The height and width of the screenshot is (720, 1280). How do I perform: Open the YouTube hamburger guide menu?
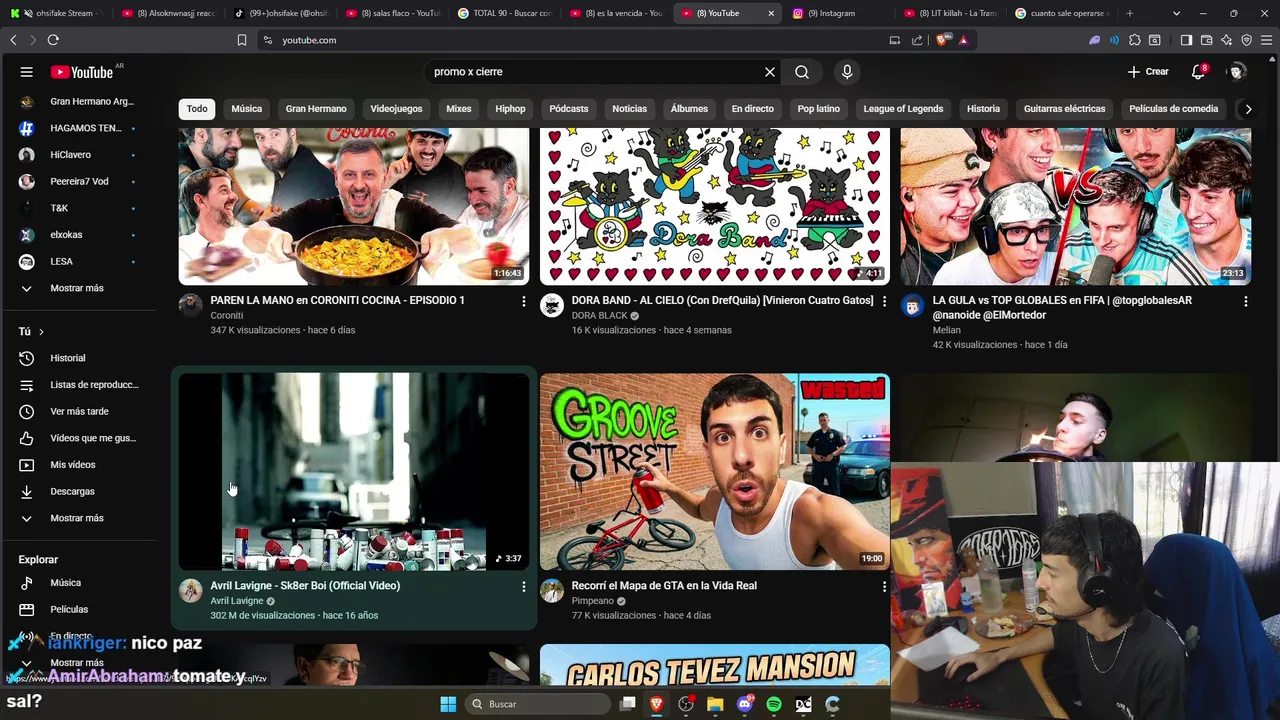[x=27, y=72]
